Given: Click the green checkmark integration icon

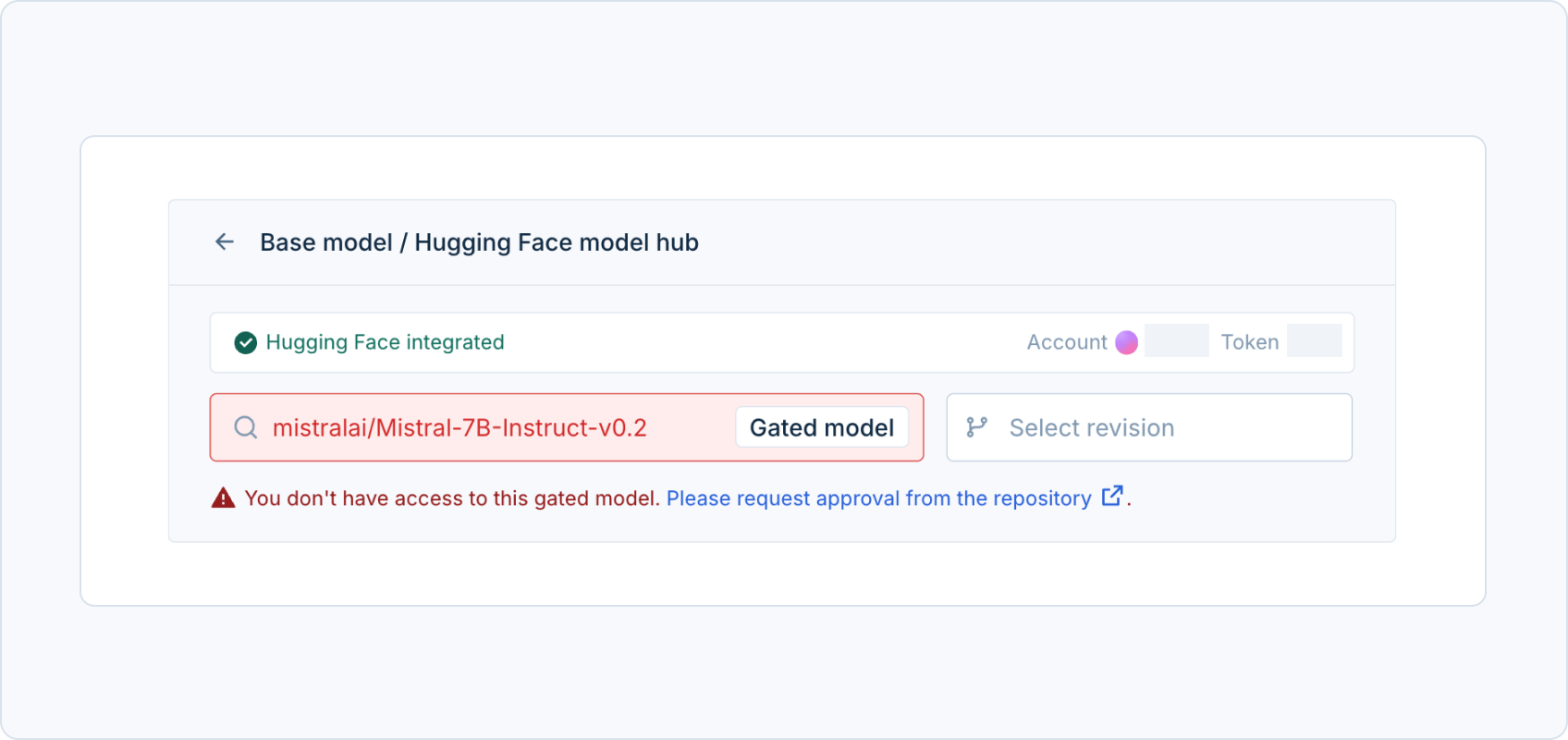Looking at the screenshot, I should [x=245, y=343].
